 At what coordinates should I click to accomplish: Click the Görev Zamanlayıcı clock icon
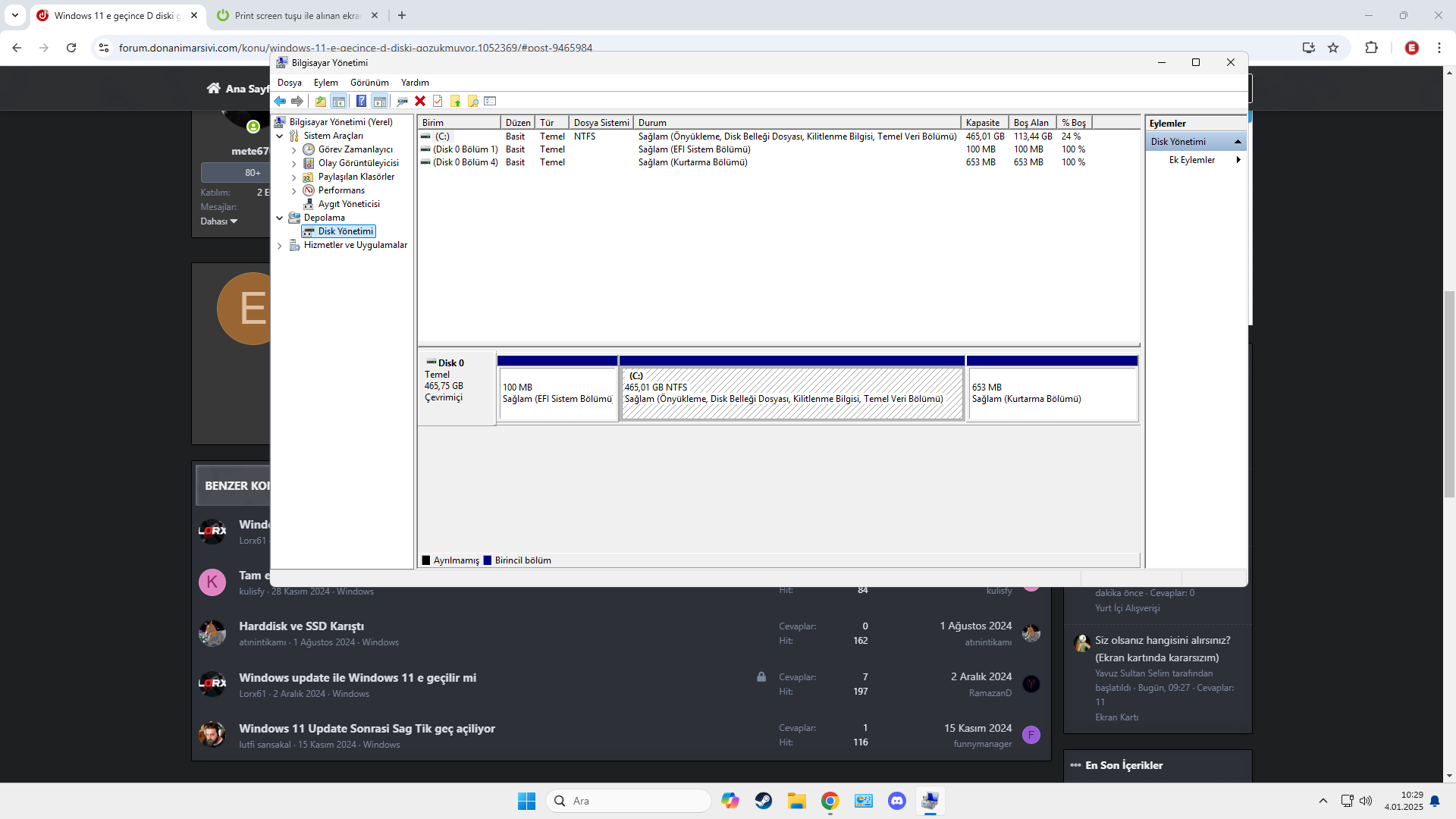tap(309, 149)
